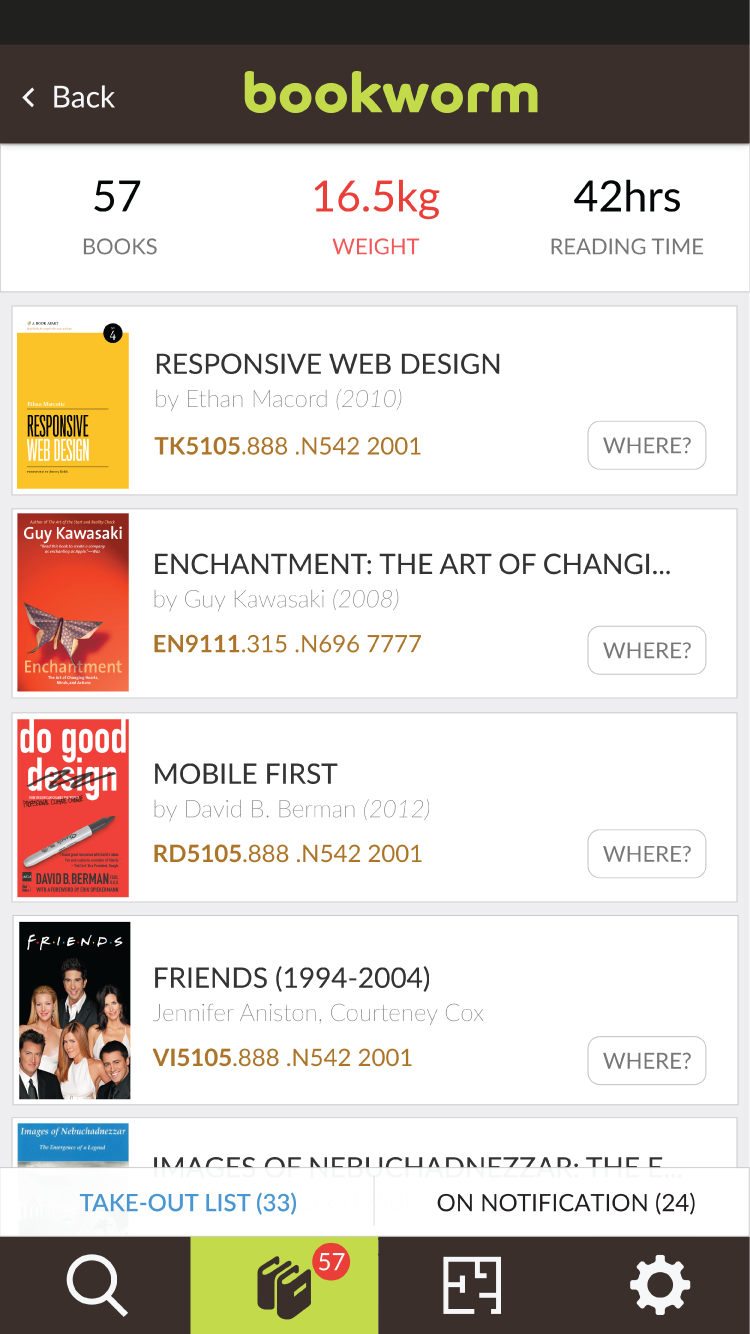Tap the 16.5kg weight statistic
Viewport: 750px width, 1334px height.
[x=375, y=215]
